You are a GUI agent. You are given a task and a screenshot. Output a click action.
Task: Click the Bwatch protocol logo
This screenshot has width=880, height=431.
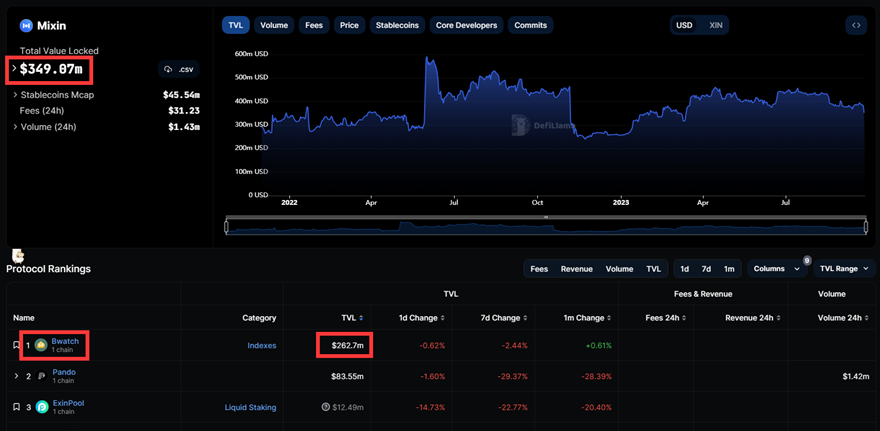coord(40,345)
